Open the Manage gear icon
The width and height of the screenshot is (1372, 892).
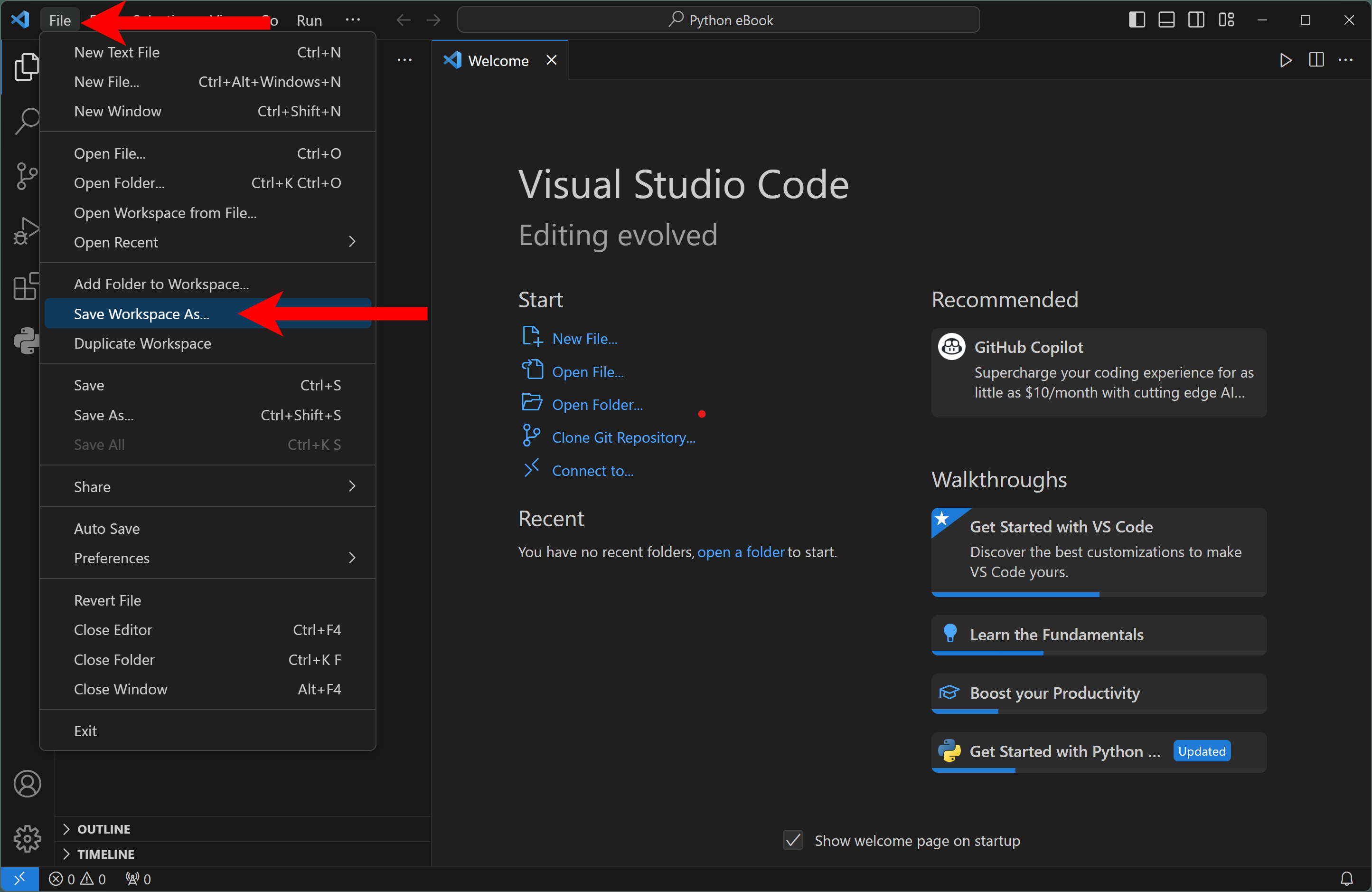27,838
